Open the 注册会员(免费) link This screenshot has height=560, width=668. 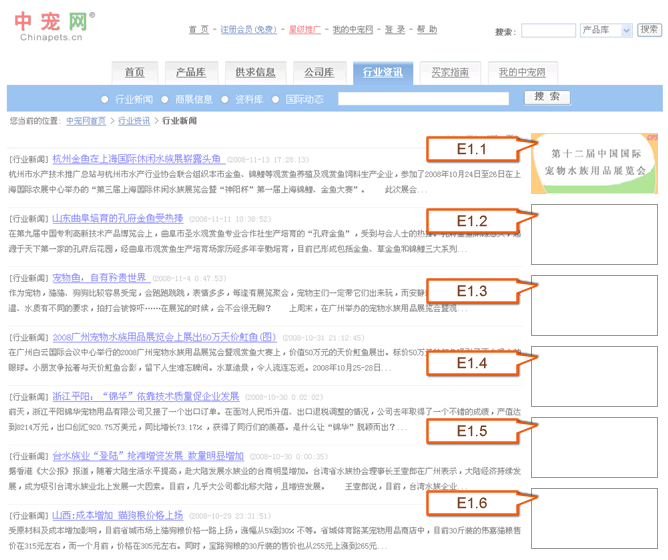249,30
